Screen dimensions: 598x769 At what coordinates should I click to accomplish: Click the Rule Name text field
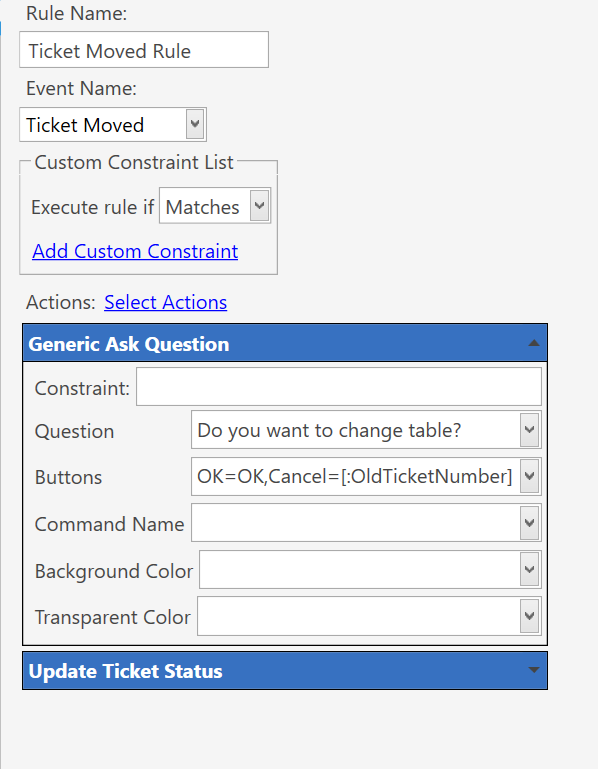pyautogui.click(x=144, y=50)
